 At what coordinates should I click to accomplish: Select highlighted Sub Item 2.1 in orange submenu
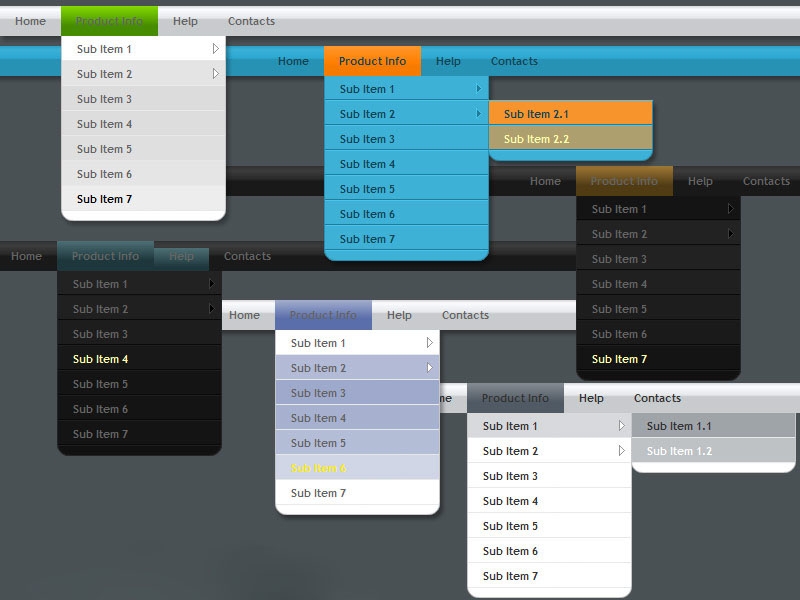pos(570,114)
